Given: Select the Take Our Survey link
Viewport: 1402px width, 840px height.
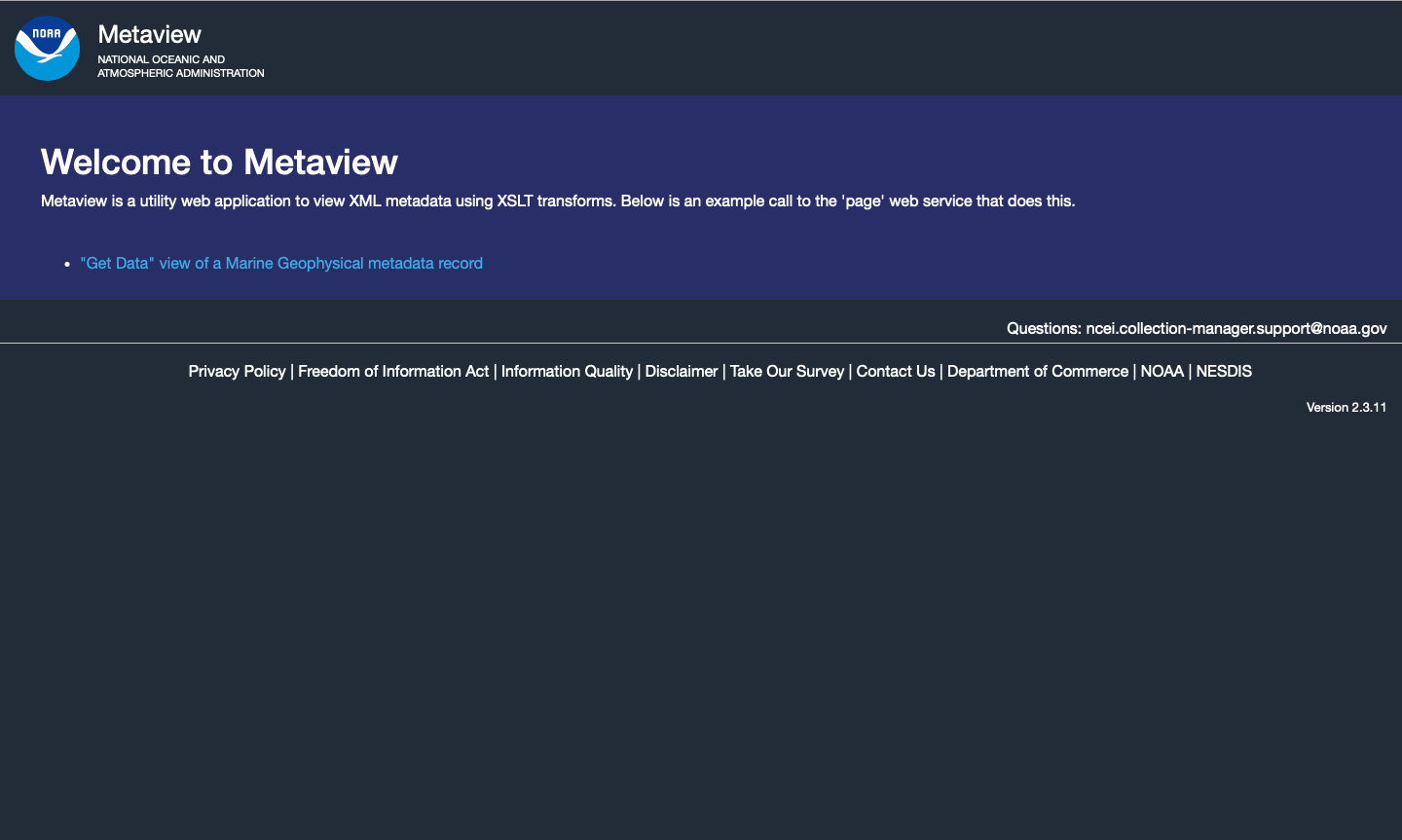Looking at the screenshot, I should [x=787, y=371].
